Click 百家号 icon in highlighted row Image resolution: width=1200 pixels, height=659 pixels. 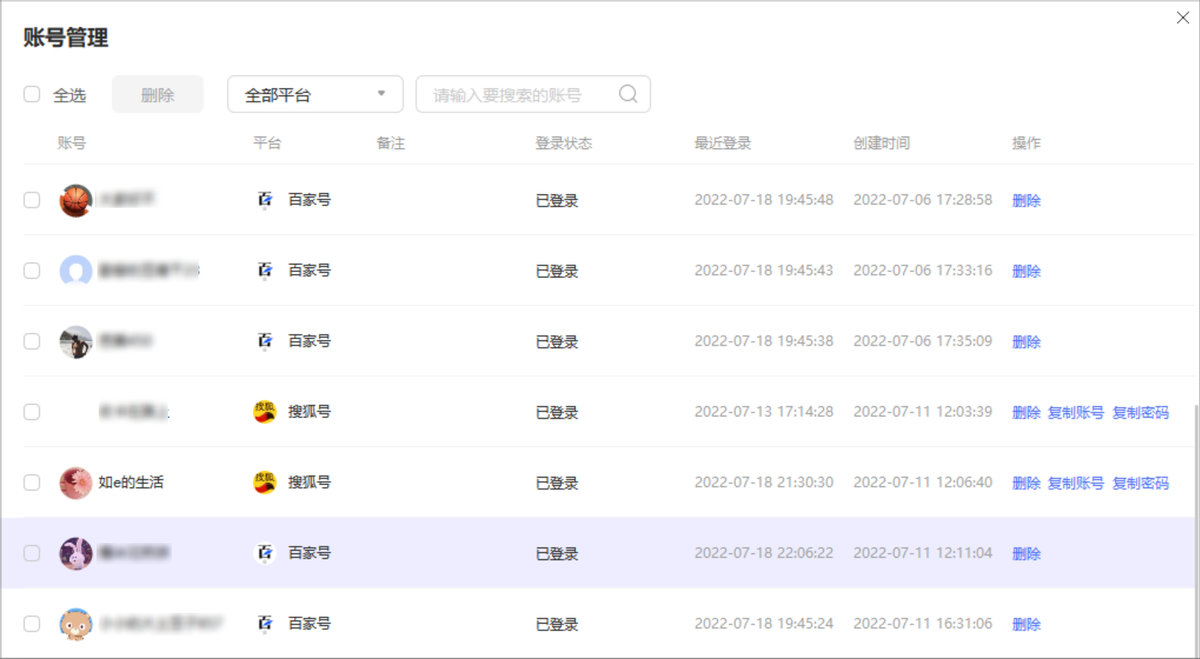[x=264, y=553]
